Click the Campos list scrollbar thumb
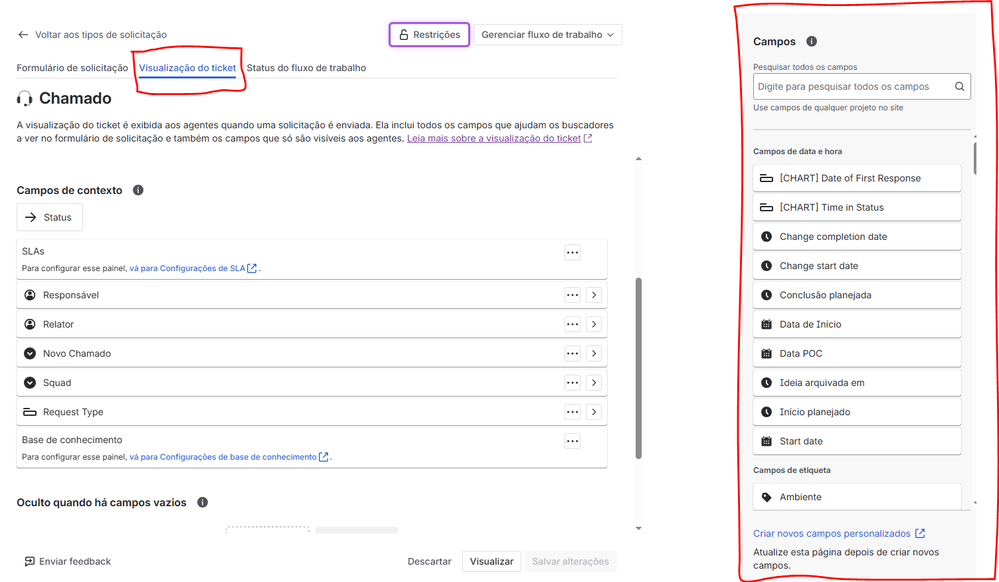Image resolution: width=999 pixels, height=582 pixels. coord(975,158)
